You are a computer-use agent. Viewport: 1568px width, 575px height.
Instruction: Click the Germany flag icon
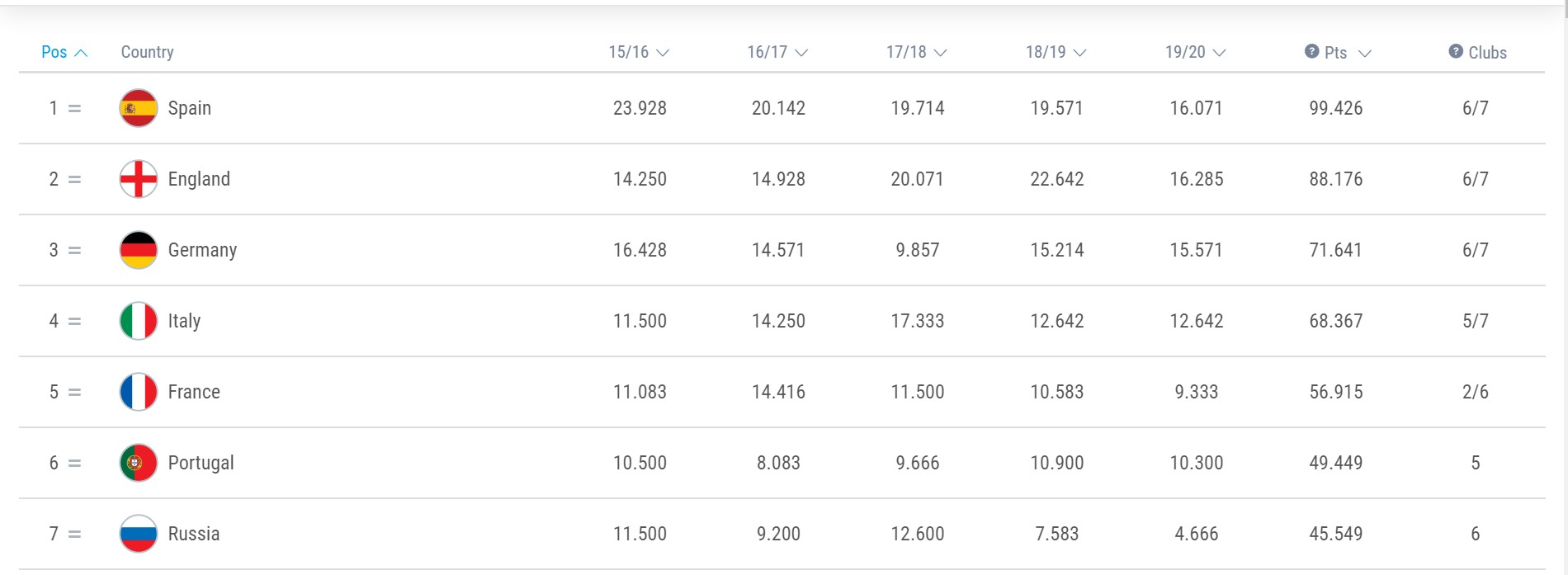pos(139,250)
